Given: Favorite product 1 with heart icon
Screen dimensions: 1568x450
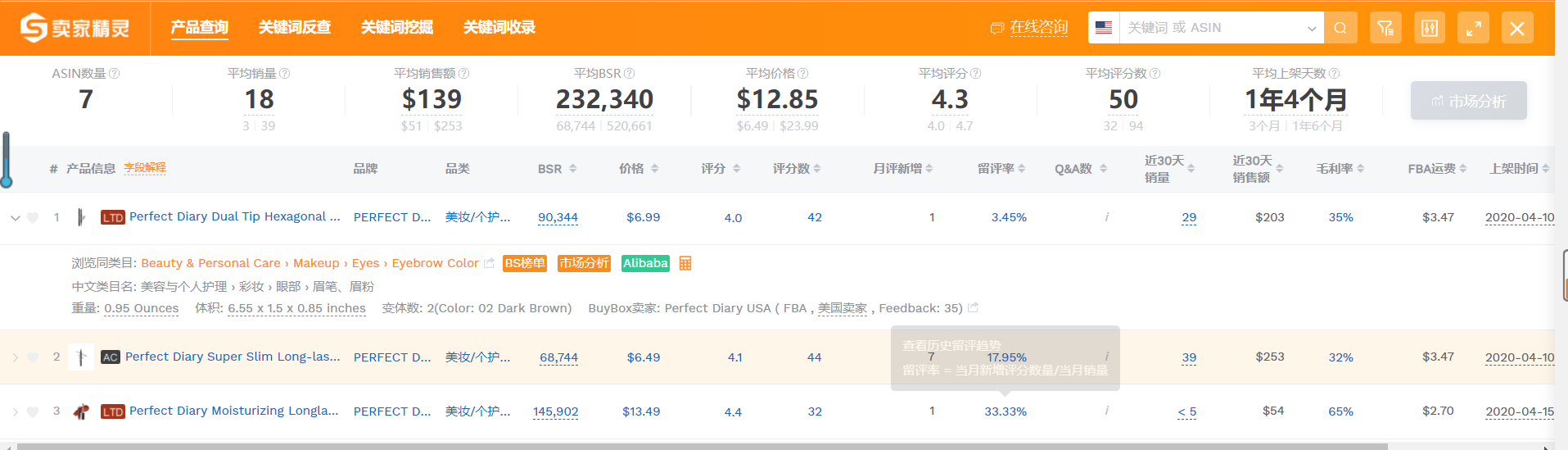Looking at the screenshot, I should (x=33, y=218).
